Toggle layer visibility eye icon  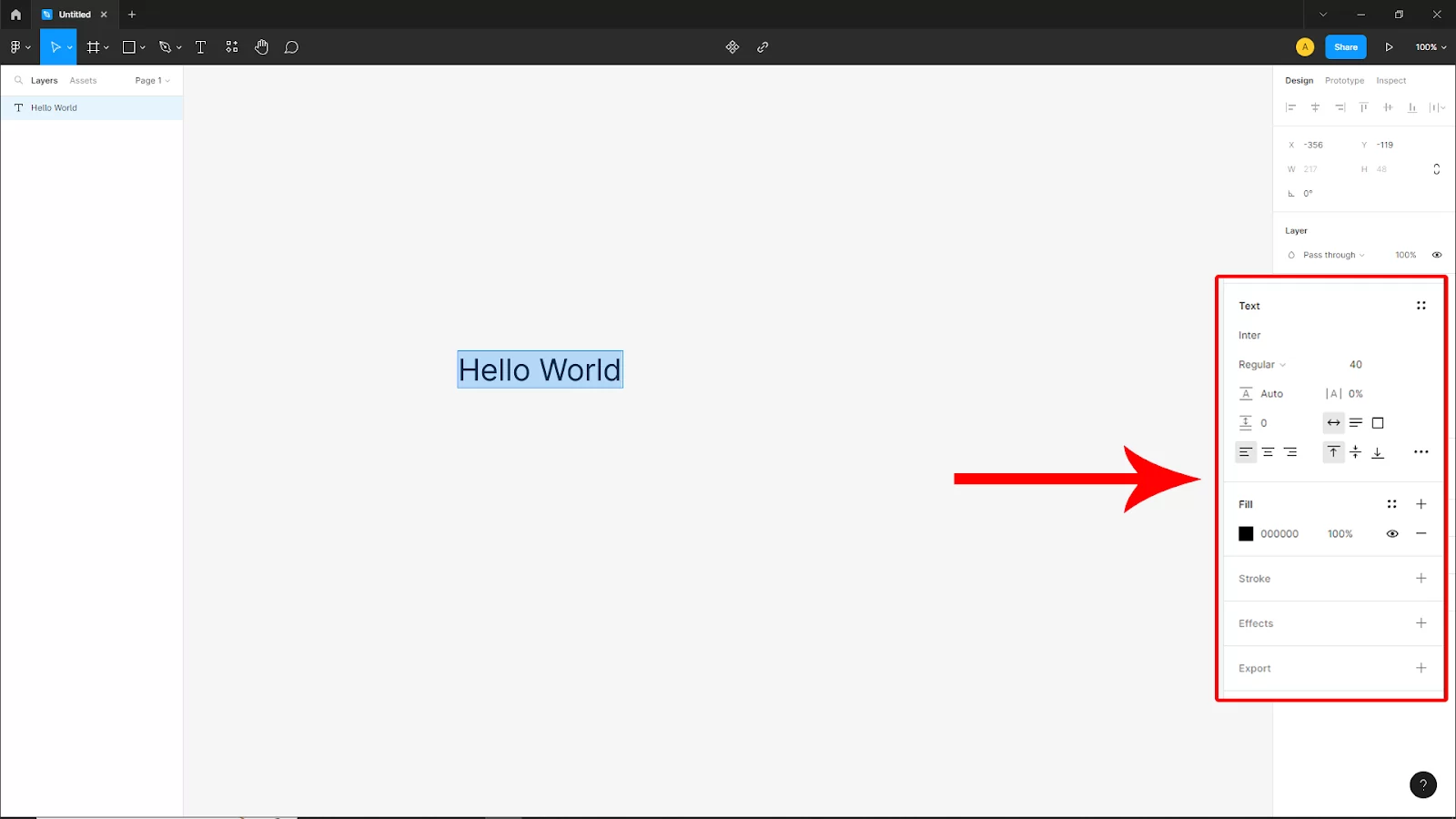click(1437, 255)
